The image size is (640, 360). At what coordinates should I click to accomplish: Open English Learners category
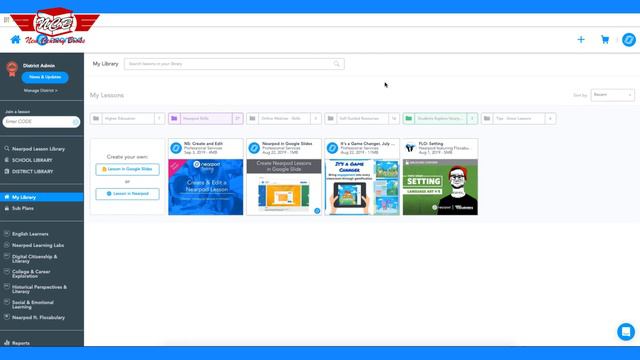point(30,234)
